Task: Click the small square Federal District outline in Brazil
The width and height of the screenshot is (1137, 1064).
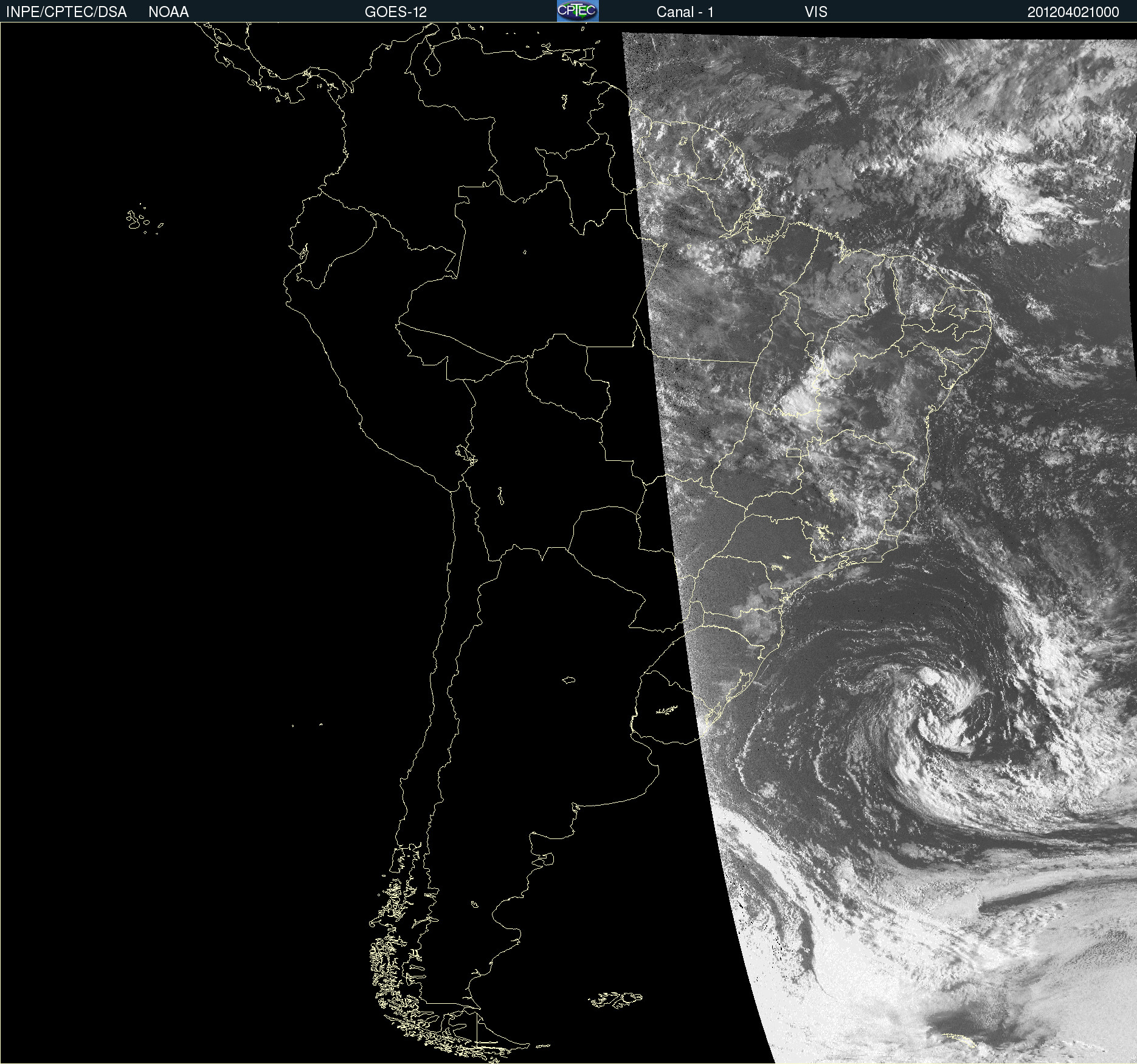Action: click(x=794, y=452)
